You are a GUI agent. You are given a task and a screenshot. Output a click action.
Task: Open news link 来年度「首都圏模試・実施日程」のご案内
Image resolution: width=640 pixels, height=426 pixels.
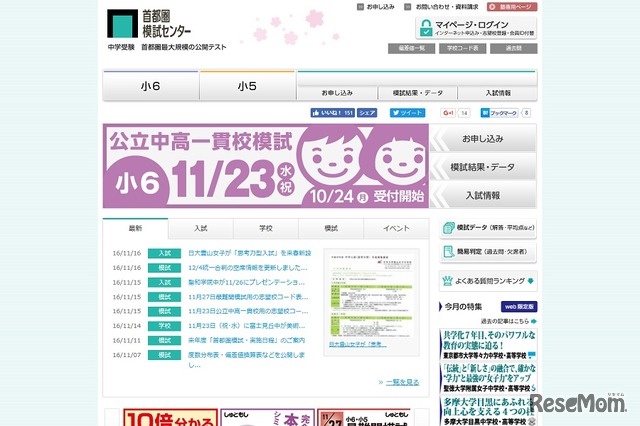(247, 340)
